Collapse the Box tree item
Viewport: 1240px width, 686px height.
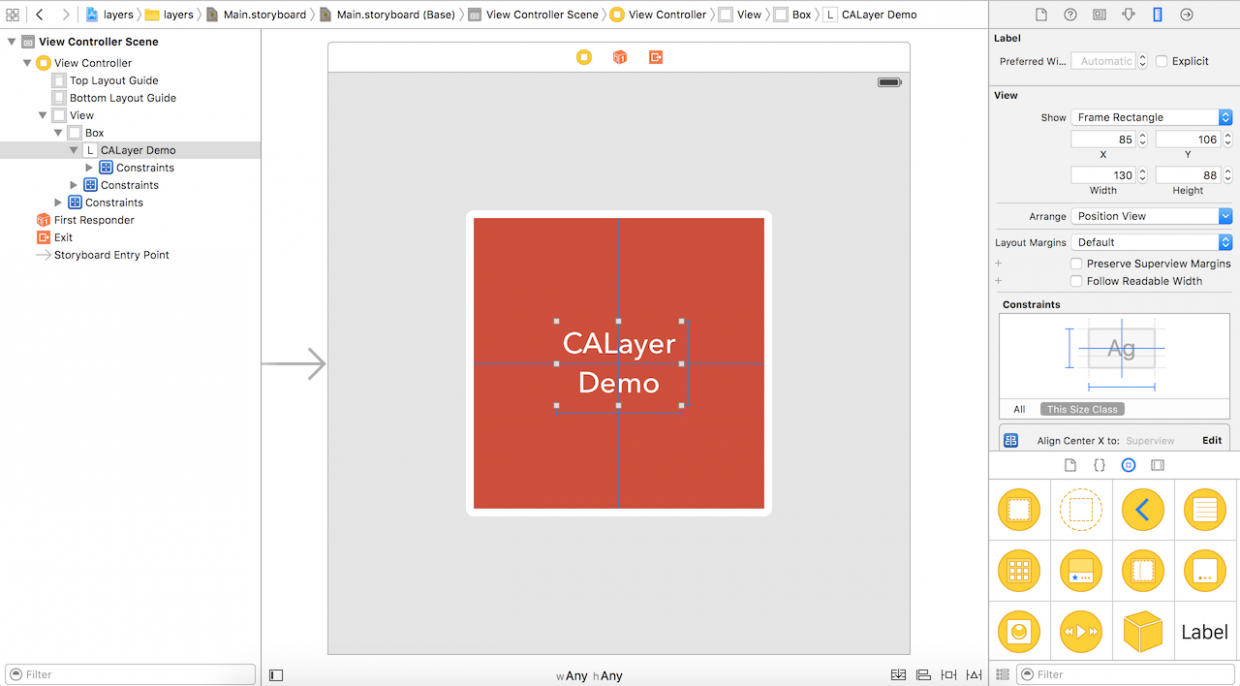pyautogui.click(x=58, y=132)
